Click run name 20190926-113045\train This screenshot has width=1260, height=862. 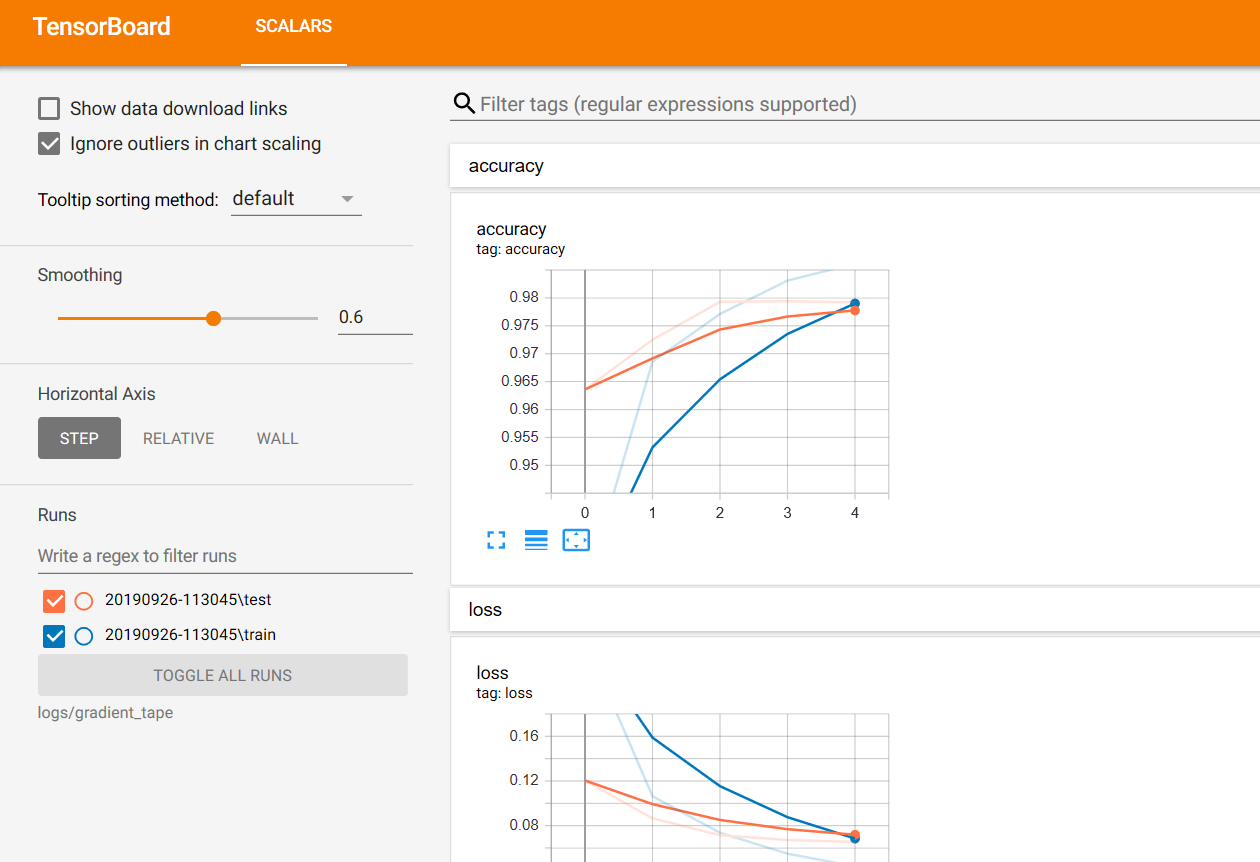(190, 635)
